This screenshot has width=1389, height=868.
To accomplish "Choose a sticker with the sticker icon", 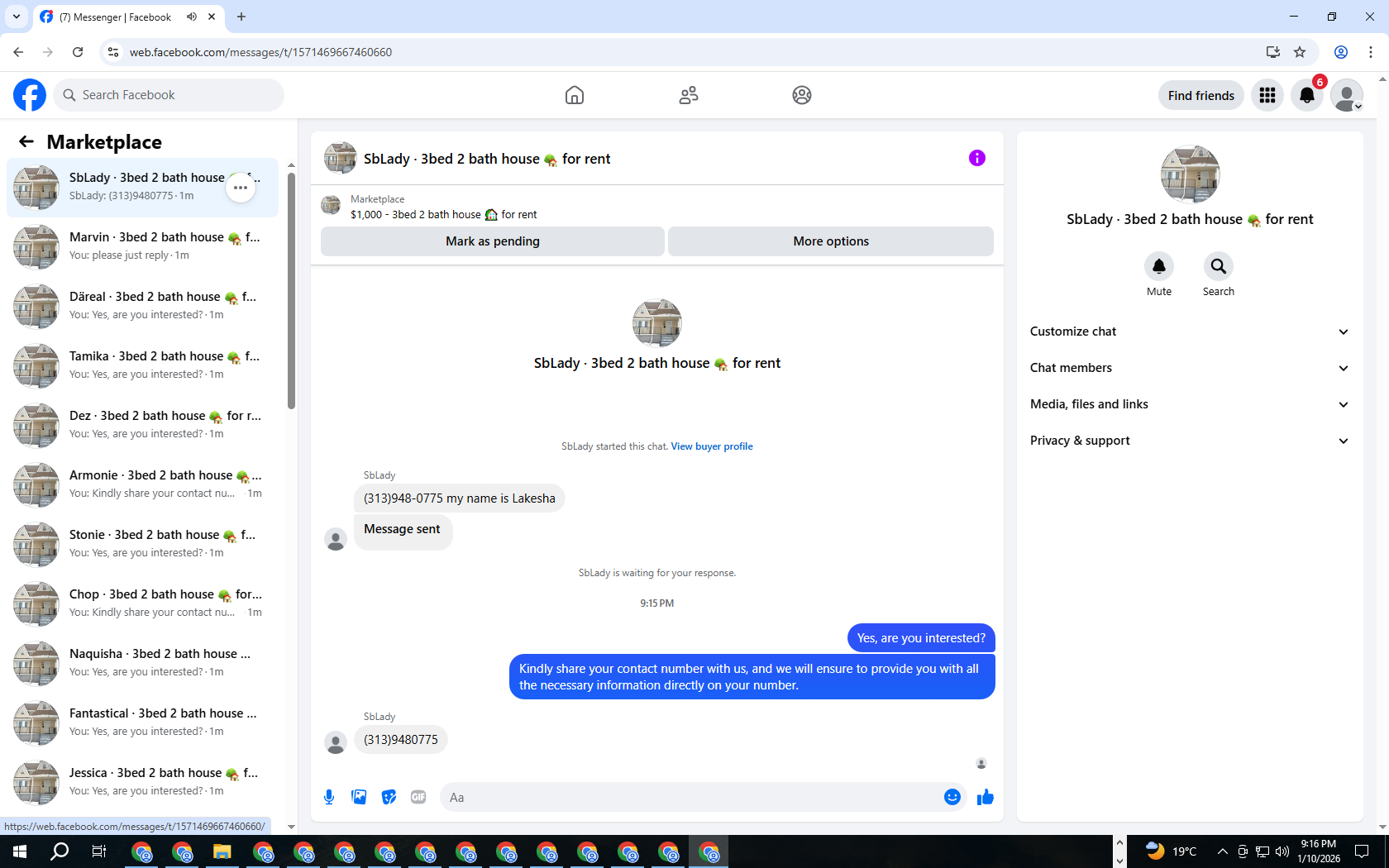I will click(389, 797).
